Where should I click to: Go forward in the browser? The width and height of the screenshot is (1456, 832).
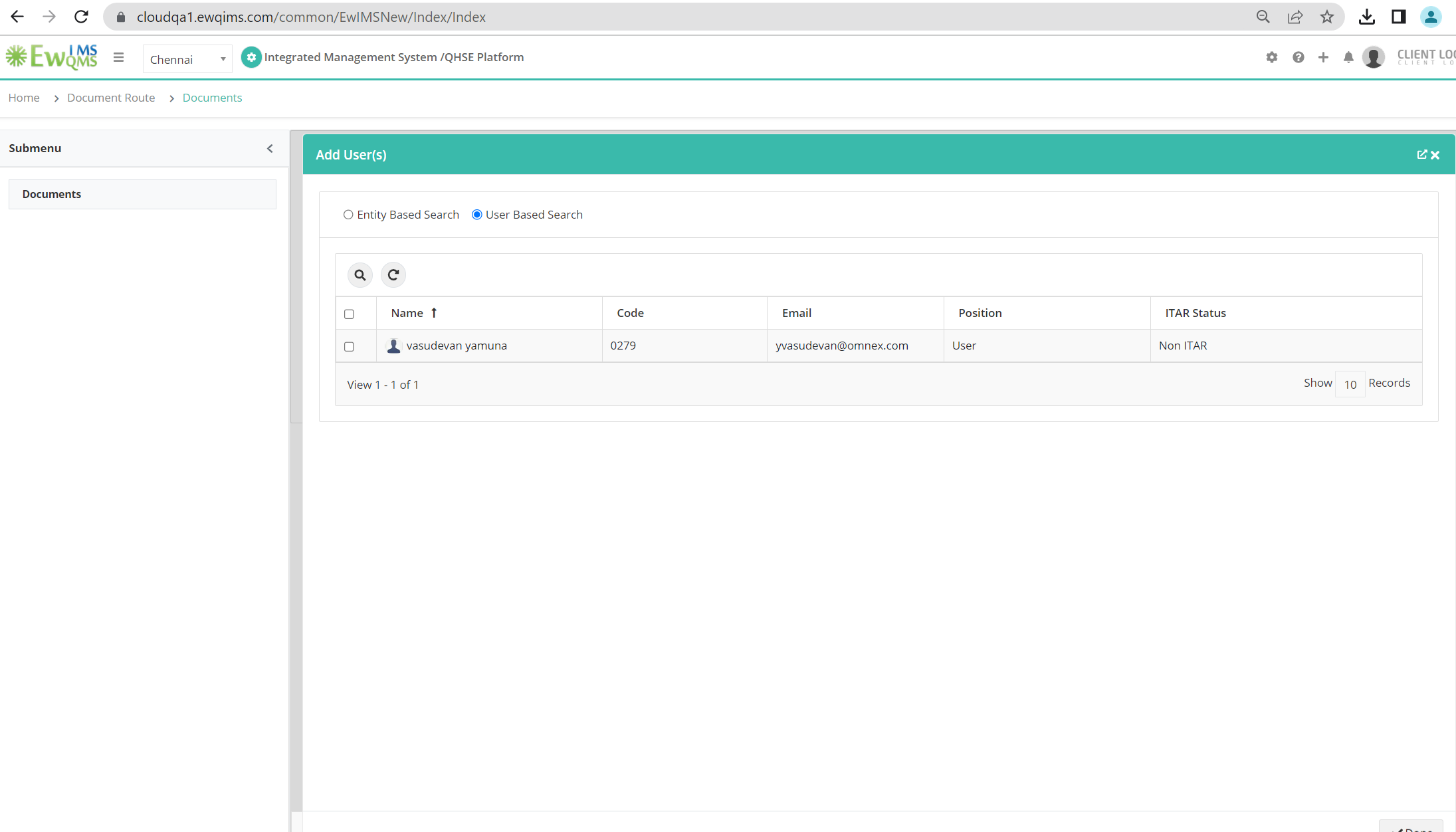(x=49, y=17)
